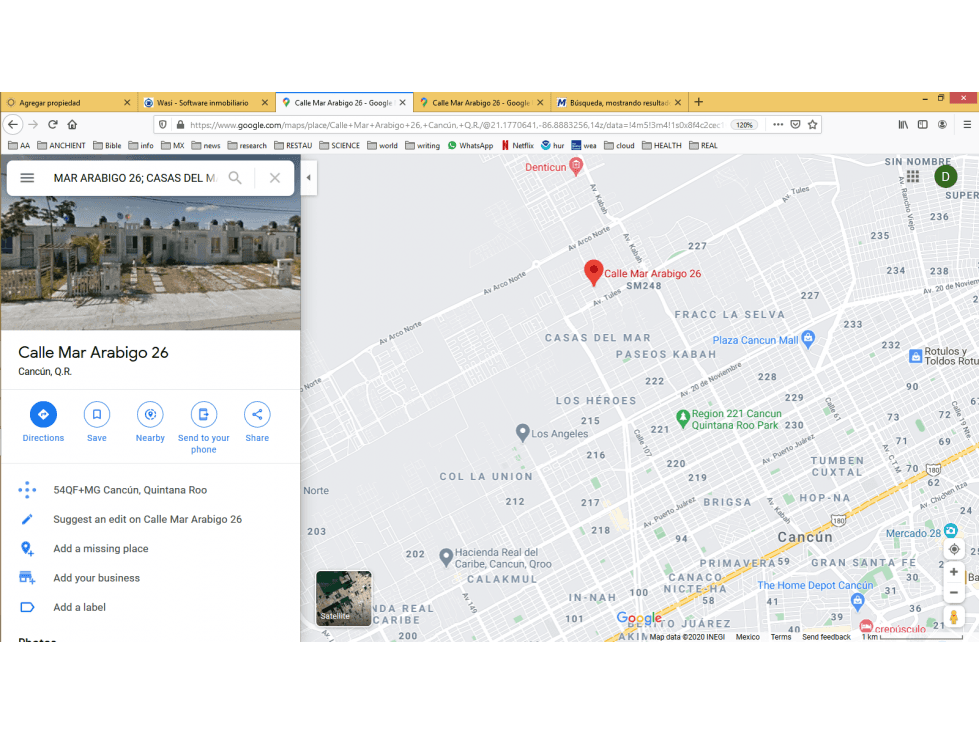The image size is (979, 734).
Task: Click Show Your Location target icon
Action: 954,549
